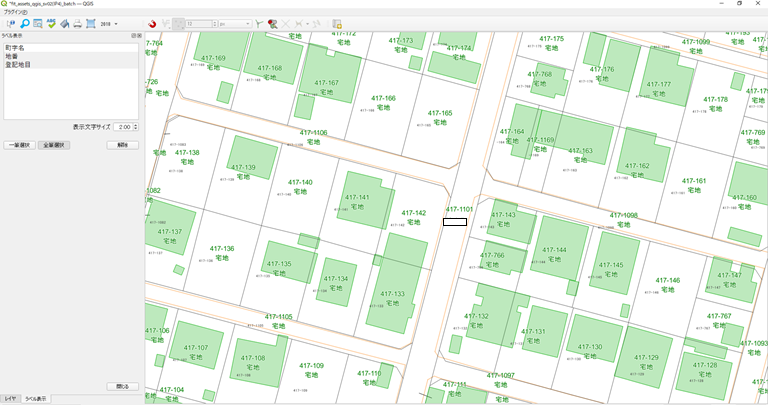
Task: Click the zoom full extent icon
Action: [90, 23]
